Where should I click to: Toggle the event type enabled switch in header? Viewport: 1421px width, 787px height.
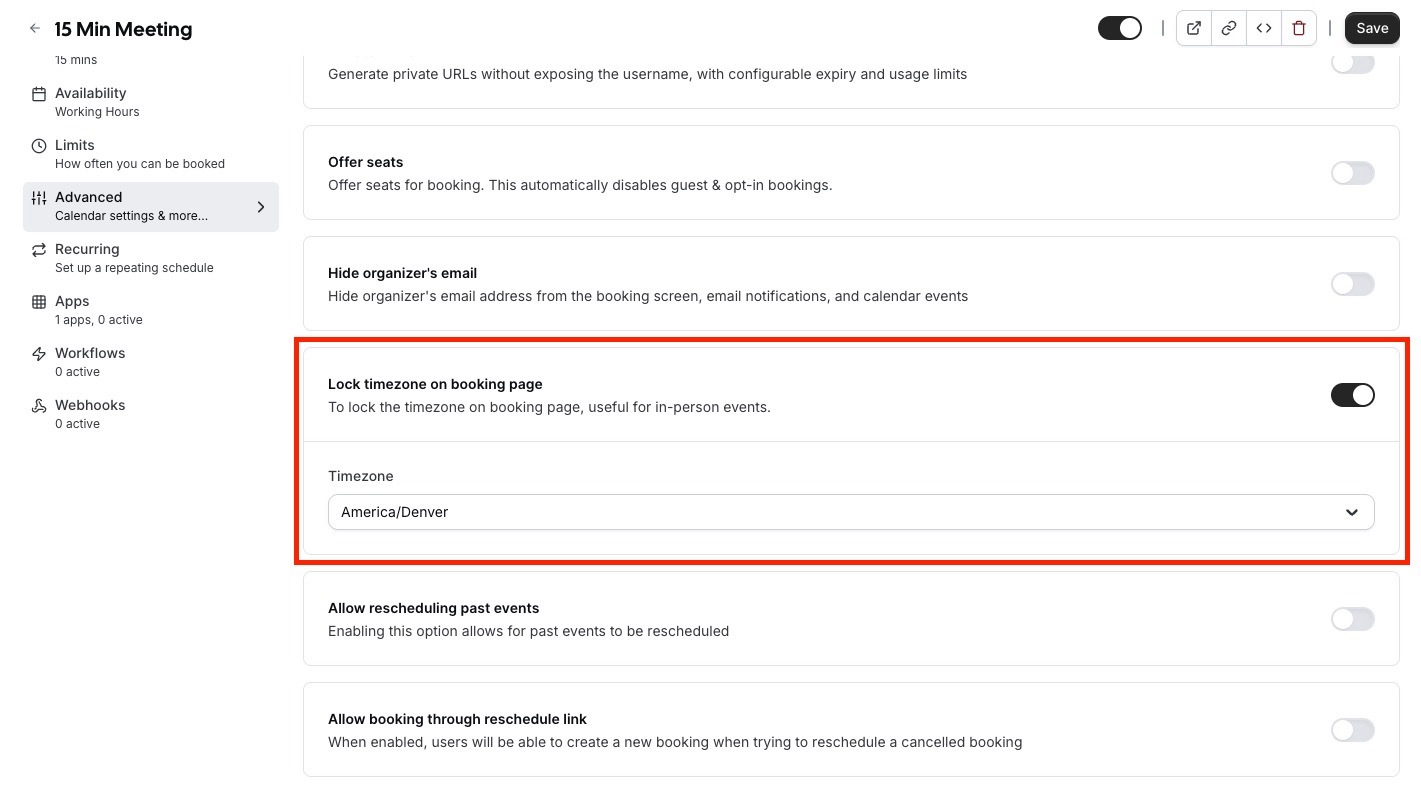(x=1120, y=28)
